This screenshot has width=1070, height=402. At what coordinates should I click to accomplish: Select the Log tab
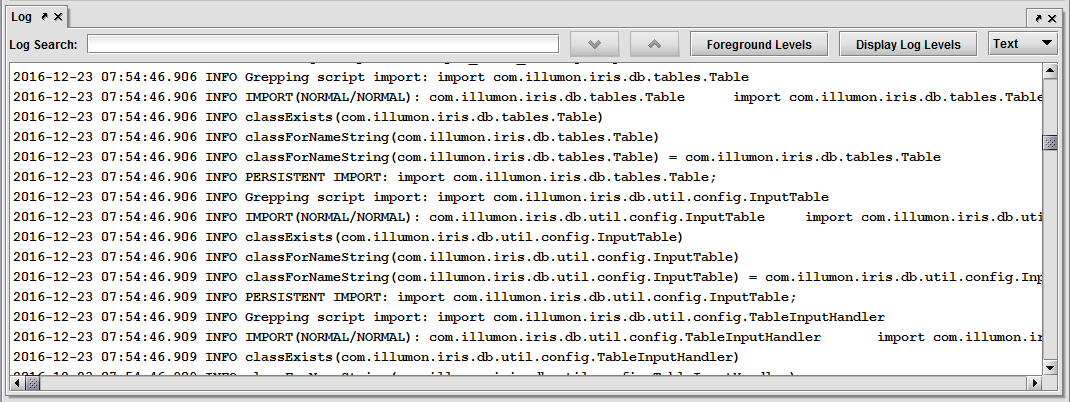point(21,17)
